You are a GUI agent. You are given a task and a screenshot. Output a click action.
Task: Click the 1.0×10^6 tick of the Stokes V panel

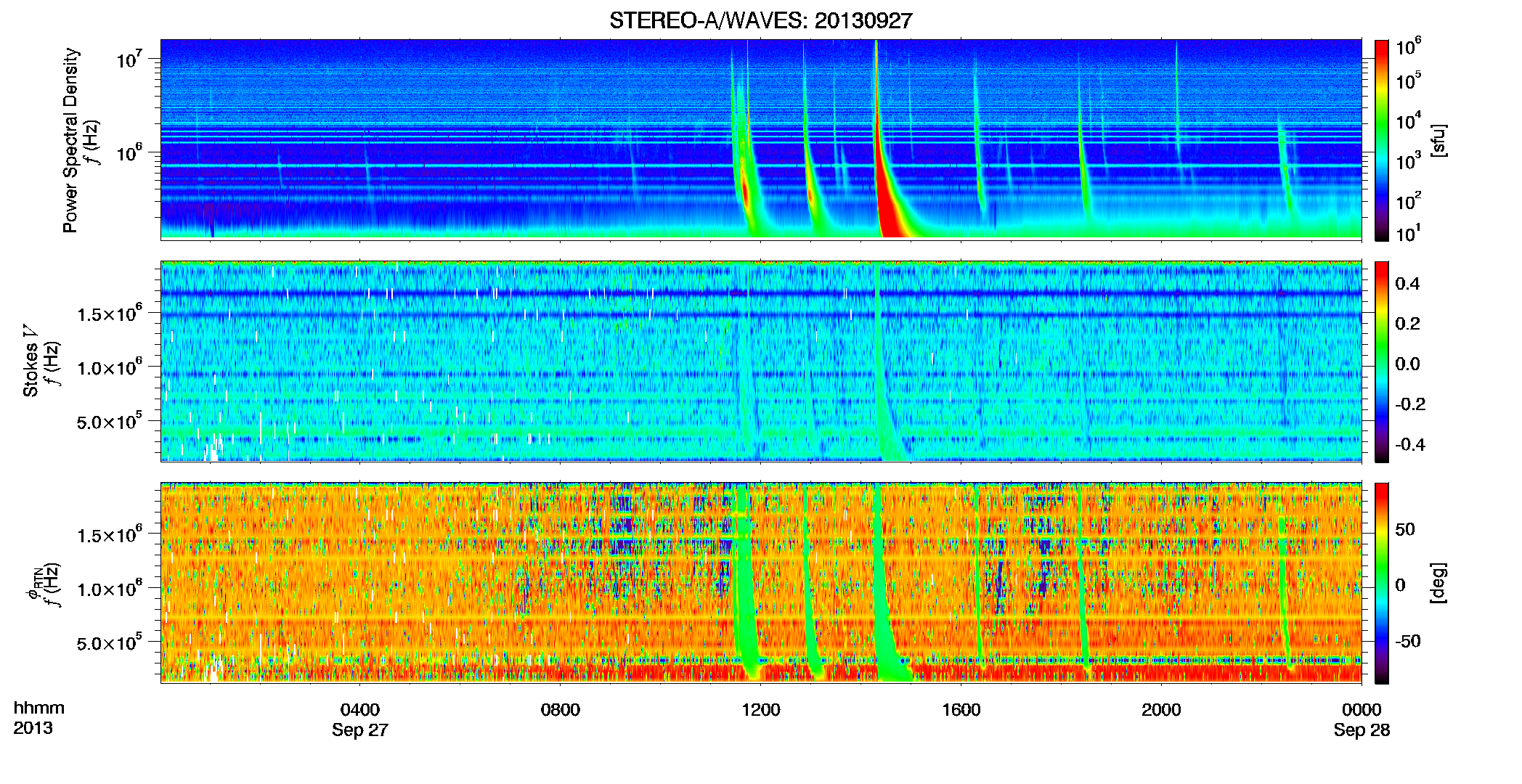110,367
